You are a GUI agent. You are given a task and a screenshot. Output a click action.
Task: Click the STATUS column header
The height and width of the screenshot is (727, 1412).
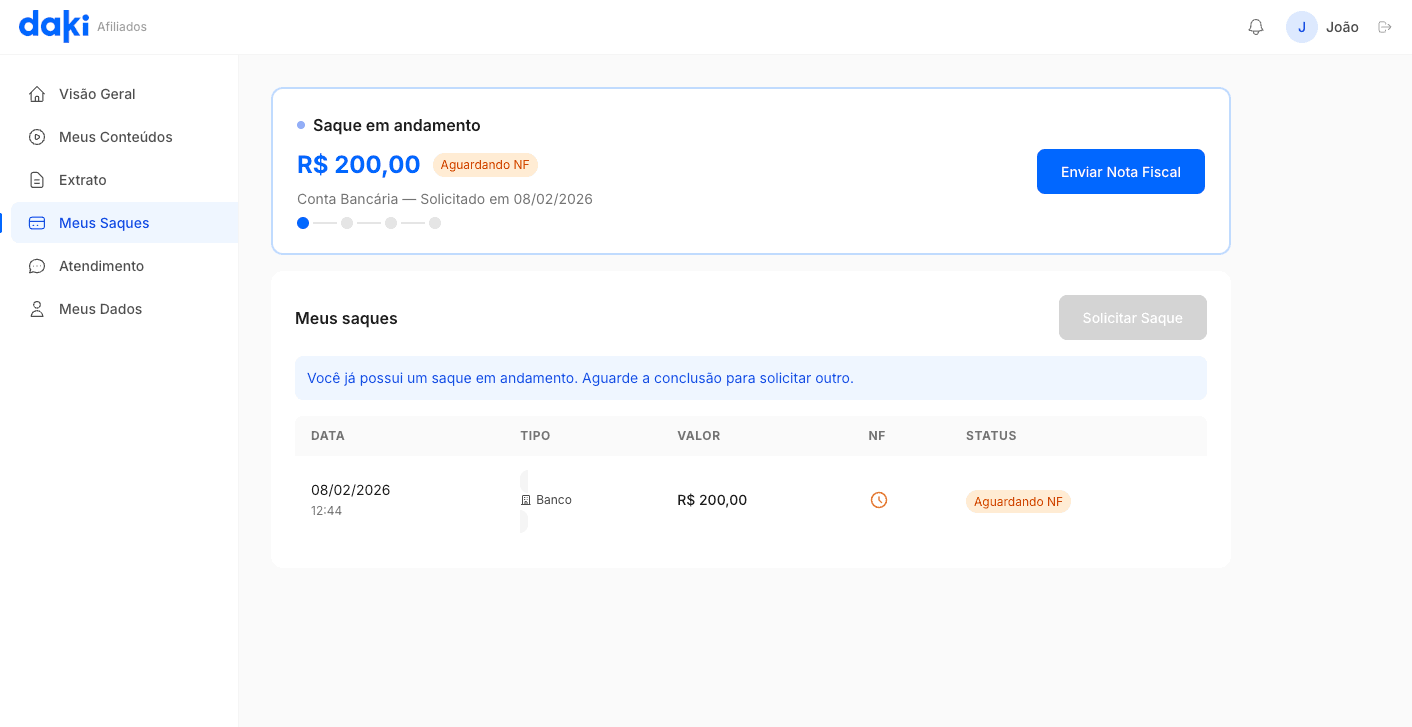[991, 436]
